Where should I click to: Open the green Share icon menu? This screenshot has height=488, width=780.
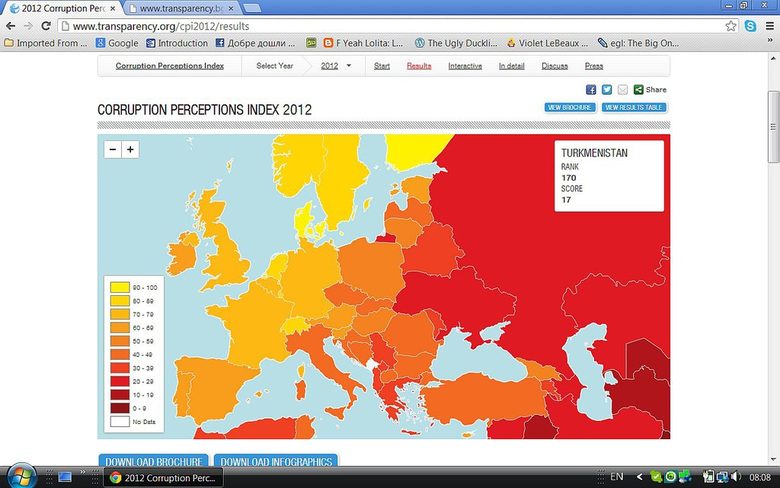click(638, 90)
